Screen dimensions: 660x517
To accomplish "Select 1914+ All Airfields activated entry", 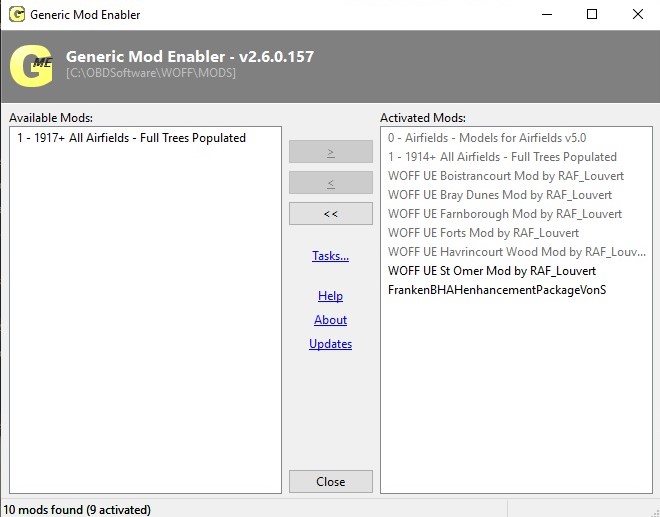I will tap(502, 157).
